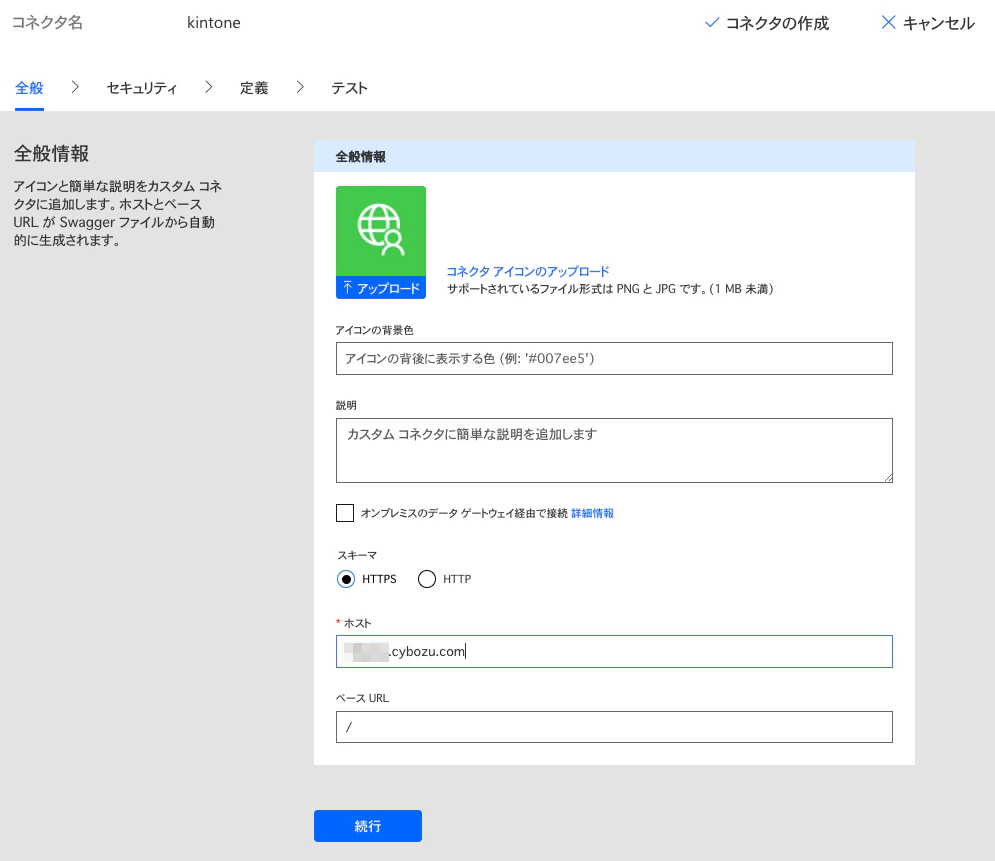Click the chevron between セキュリティ and 定義
Viewport: 995px width, 861px height.
(x=208, y=87)
